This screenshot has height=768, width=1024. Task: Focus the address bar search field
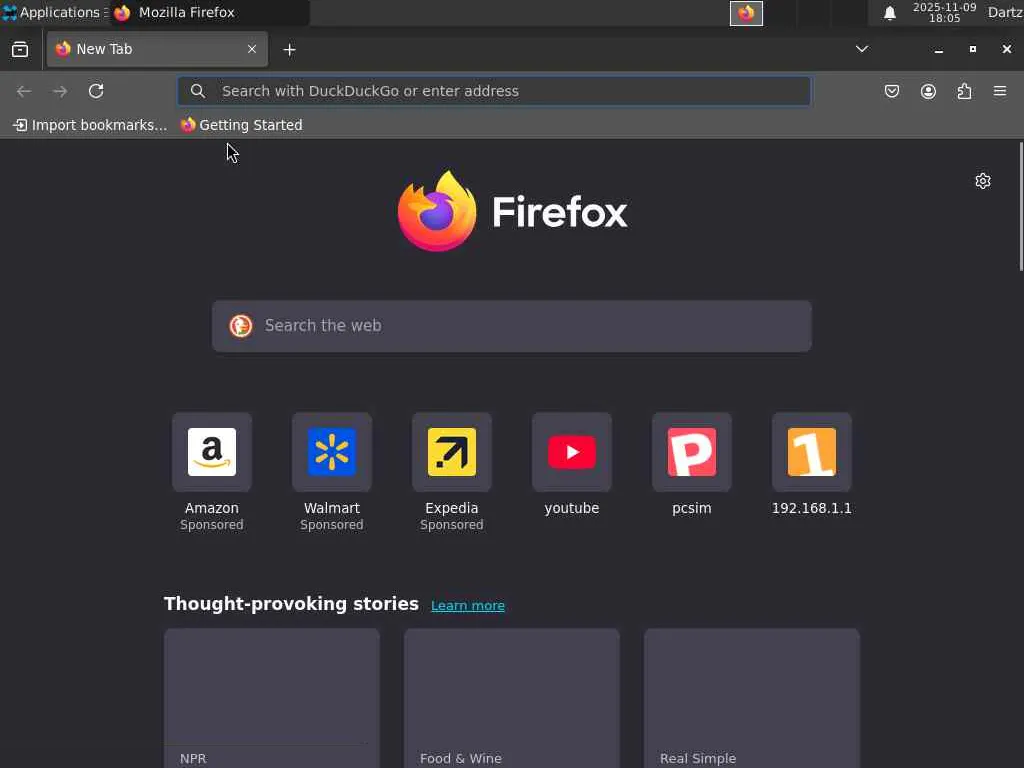tap(494, 91)
